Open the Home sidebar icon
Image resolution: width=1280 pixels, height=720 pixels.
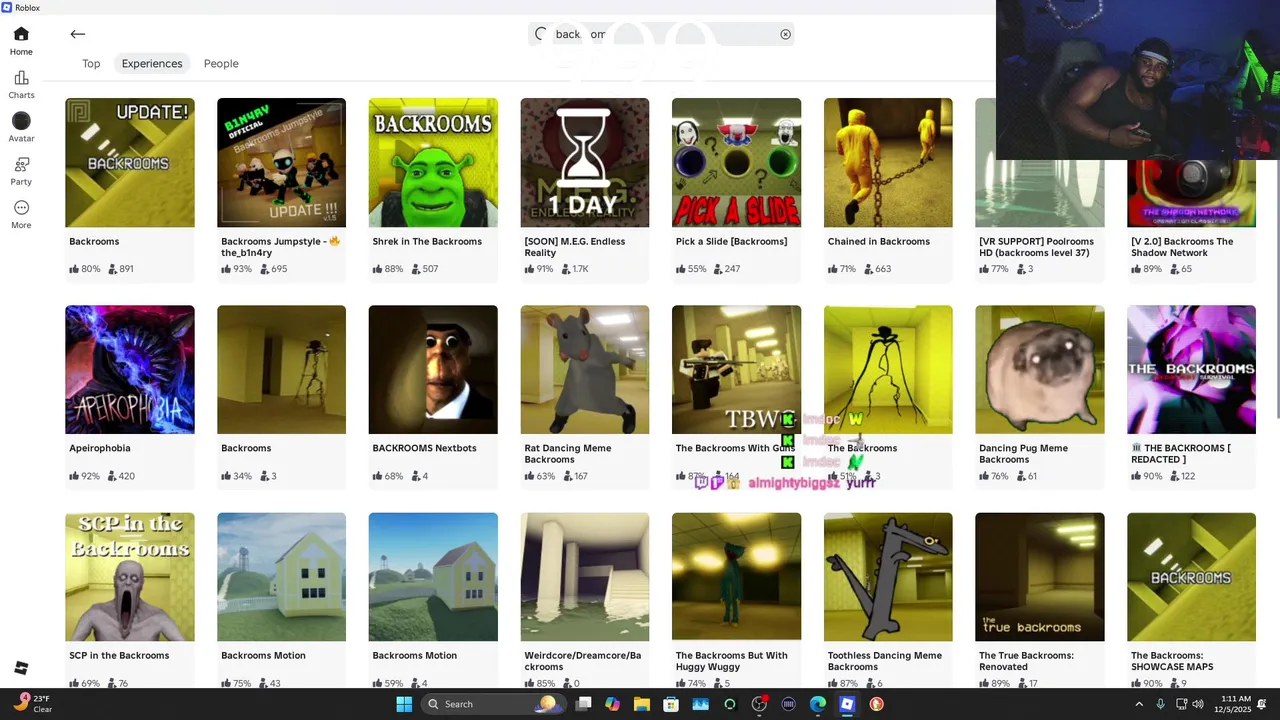point(21,40)
